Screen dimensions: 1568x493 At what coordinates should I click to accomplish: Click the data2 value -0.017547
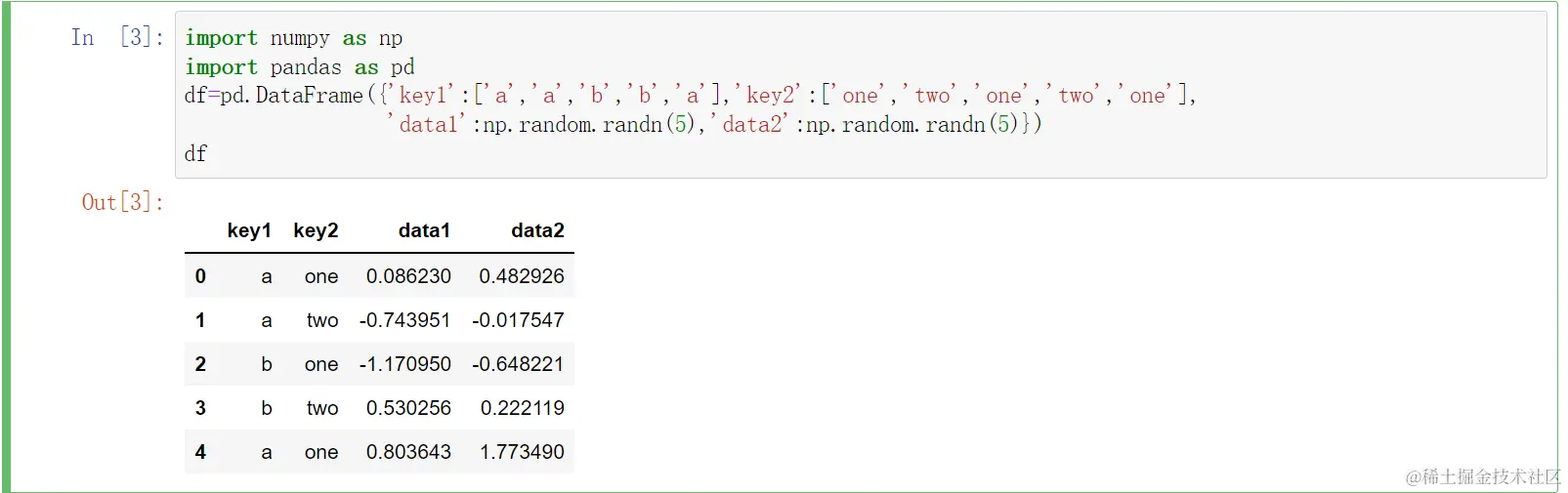[518, 320]
